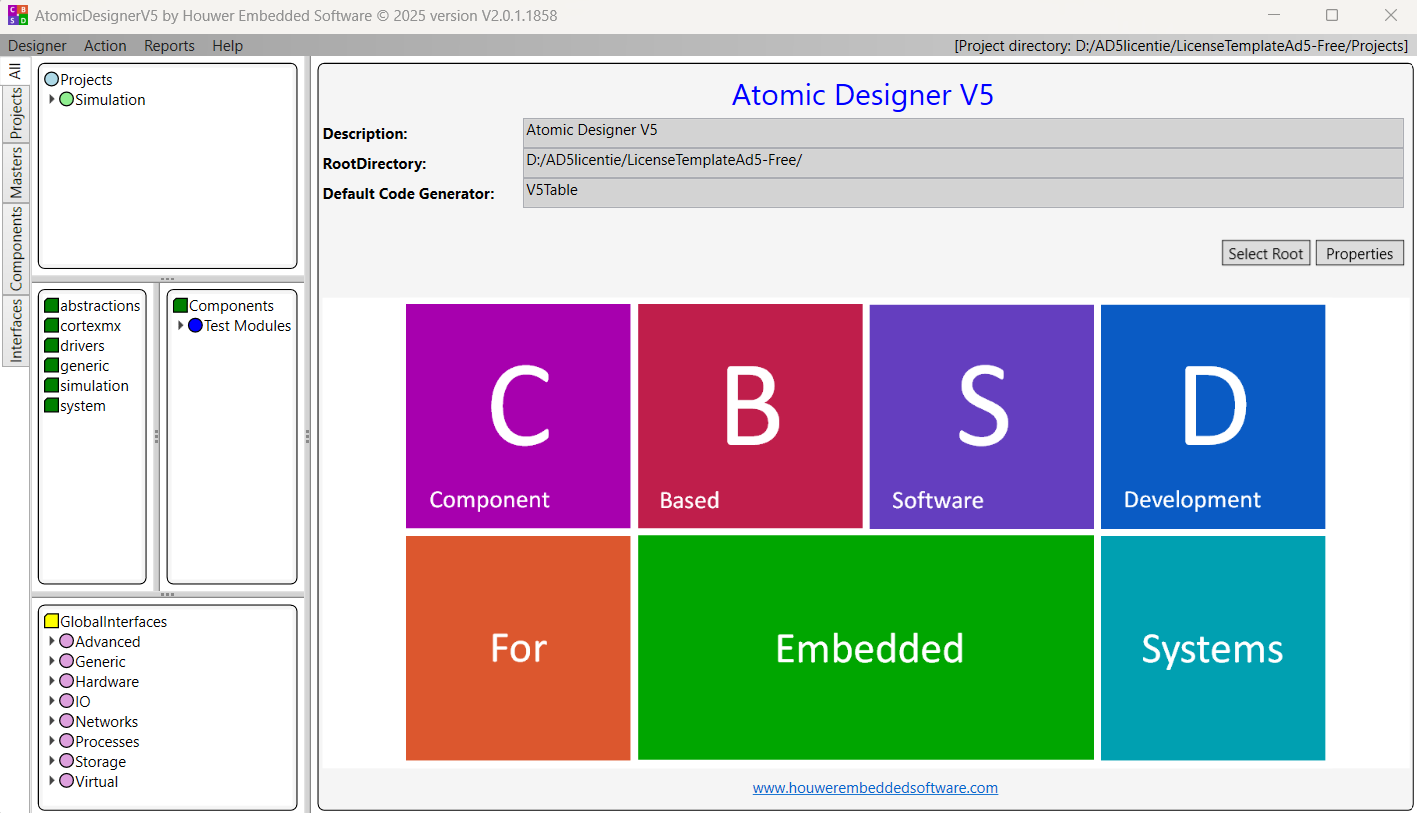The width and height of the screenshot is (1417, 813).
Task: Click the yellow GlobalInterfaces folder icon
Action: click(52, 622)
